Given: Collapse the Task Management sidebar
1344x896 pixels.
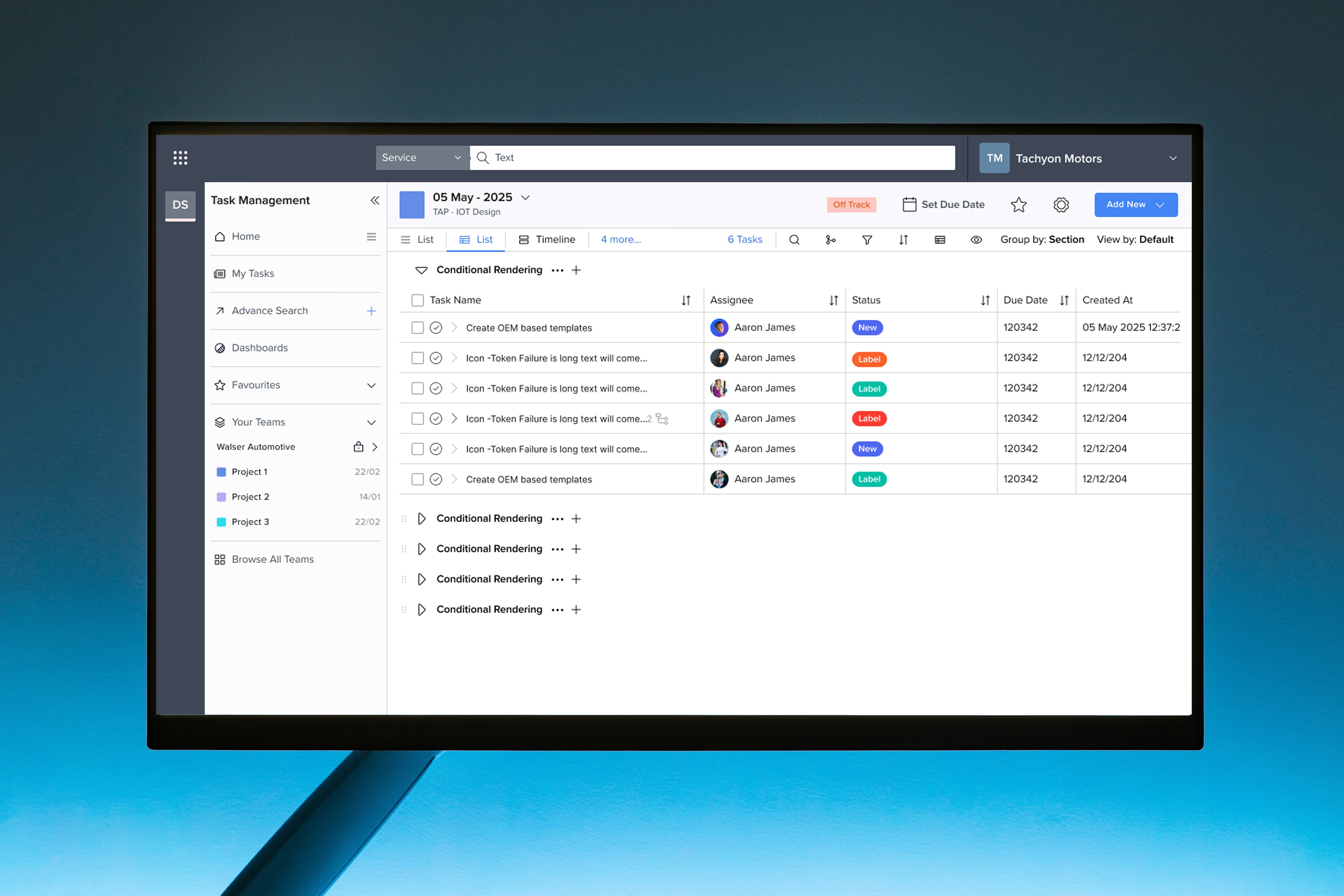Looking at the screenshot, I should (374, 200).
